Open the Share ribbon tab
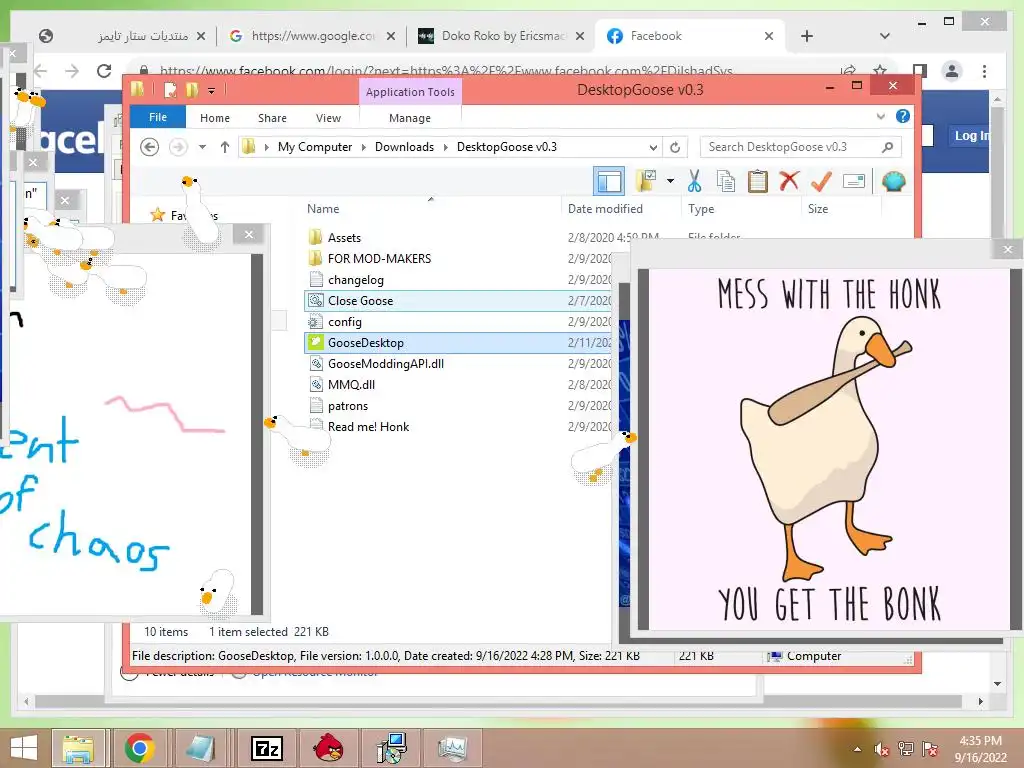The image size is (1024, 768). [272, 118]
